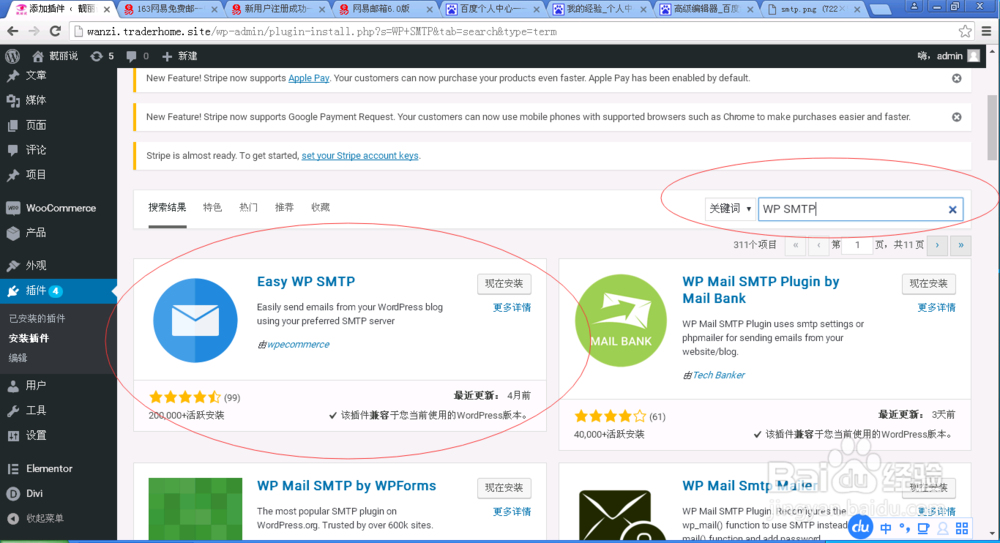The width and height of the screenshot is (1000, 543).
Task: Select the 推荐 tab
Action: (x=284, y=207)
